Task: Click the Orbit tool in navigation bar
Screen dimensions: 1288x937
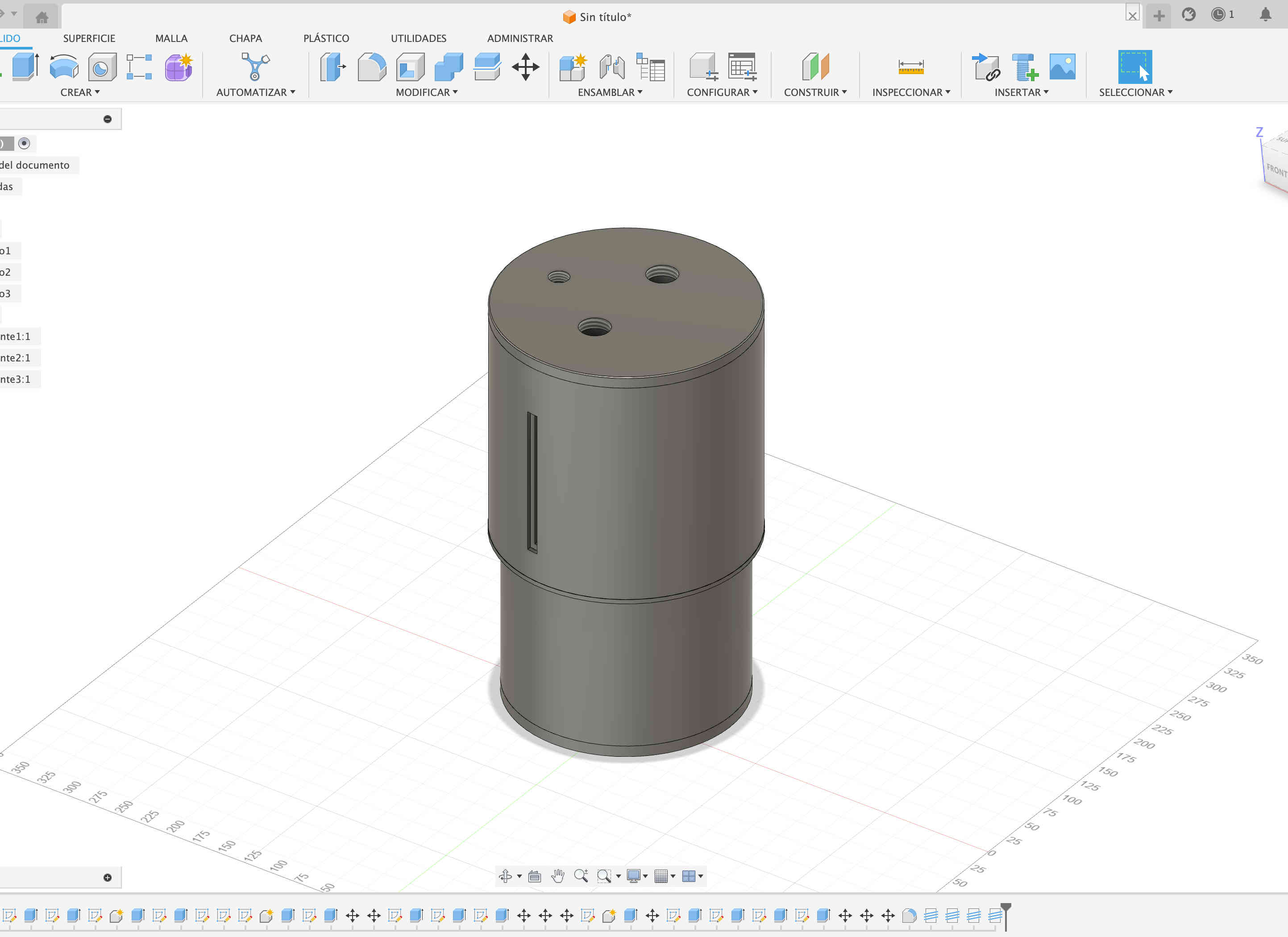Action: 505,876
